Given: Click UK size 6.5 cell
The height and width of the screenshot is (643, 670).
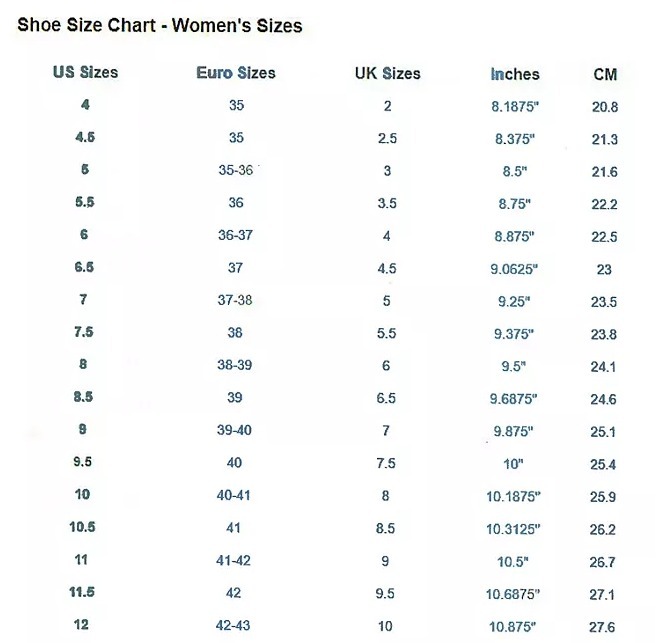Looking at the screenshot, I should (386, 399).
